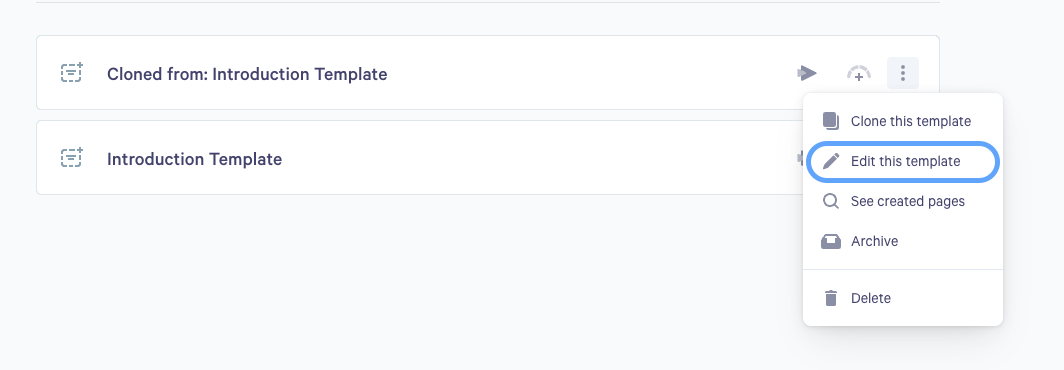Click the trash can icon
1064x370 pixels.
tap(831, 298)
